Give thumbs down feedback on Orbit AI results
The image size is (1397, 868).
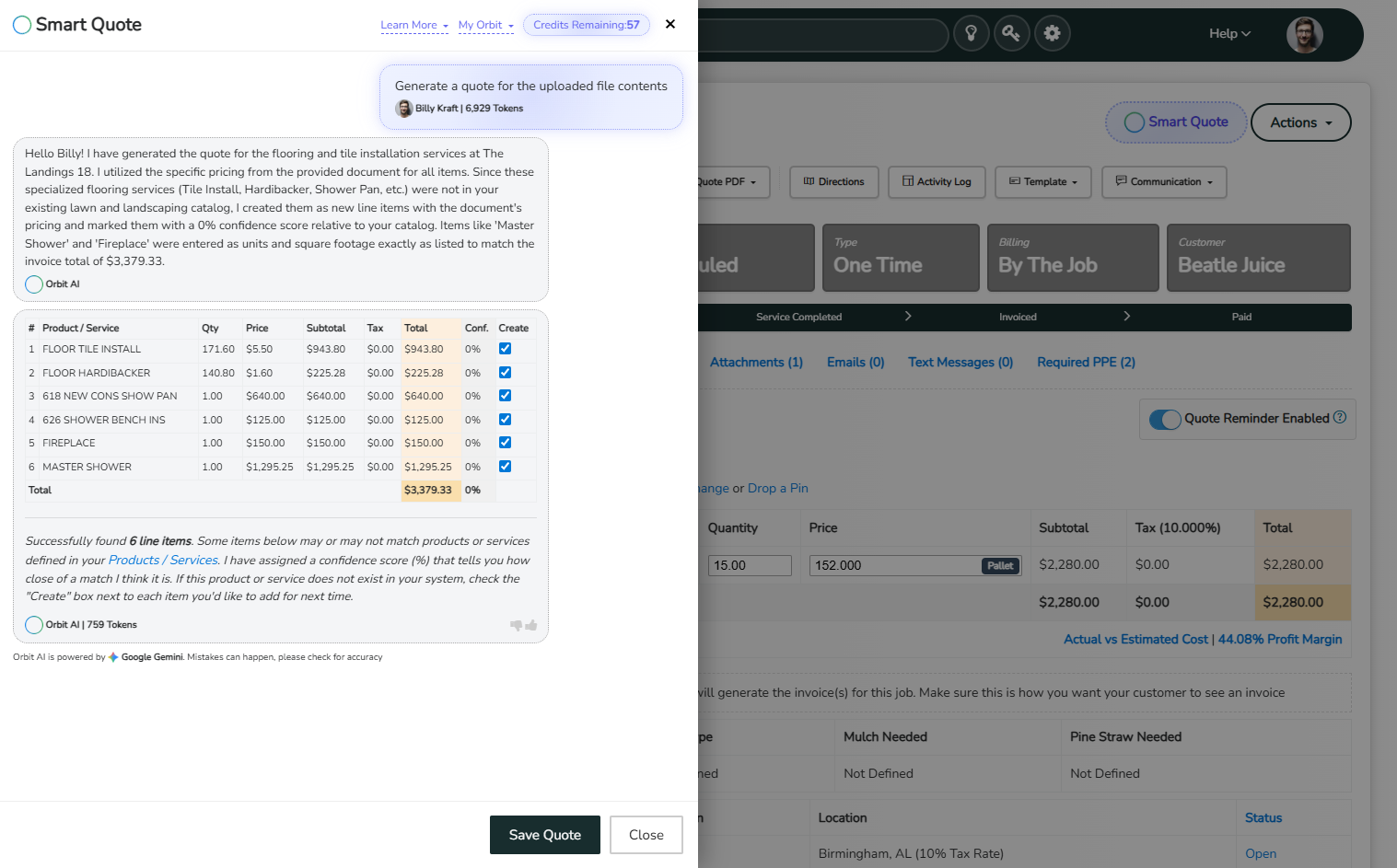[x=517, y=625]
